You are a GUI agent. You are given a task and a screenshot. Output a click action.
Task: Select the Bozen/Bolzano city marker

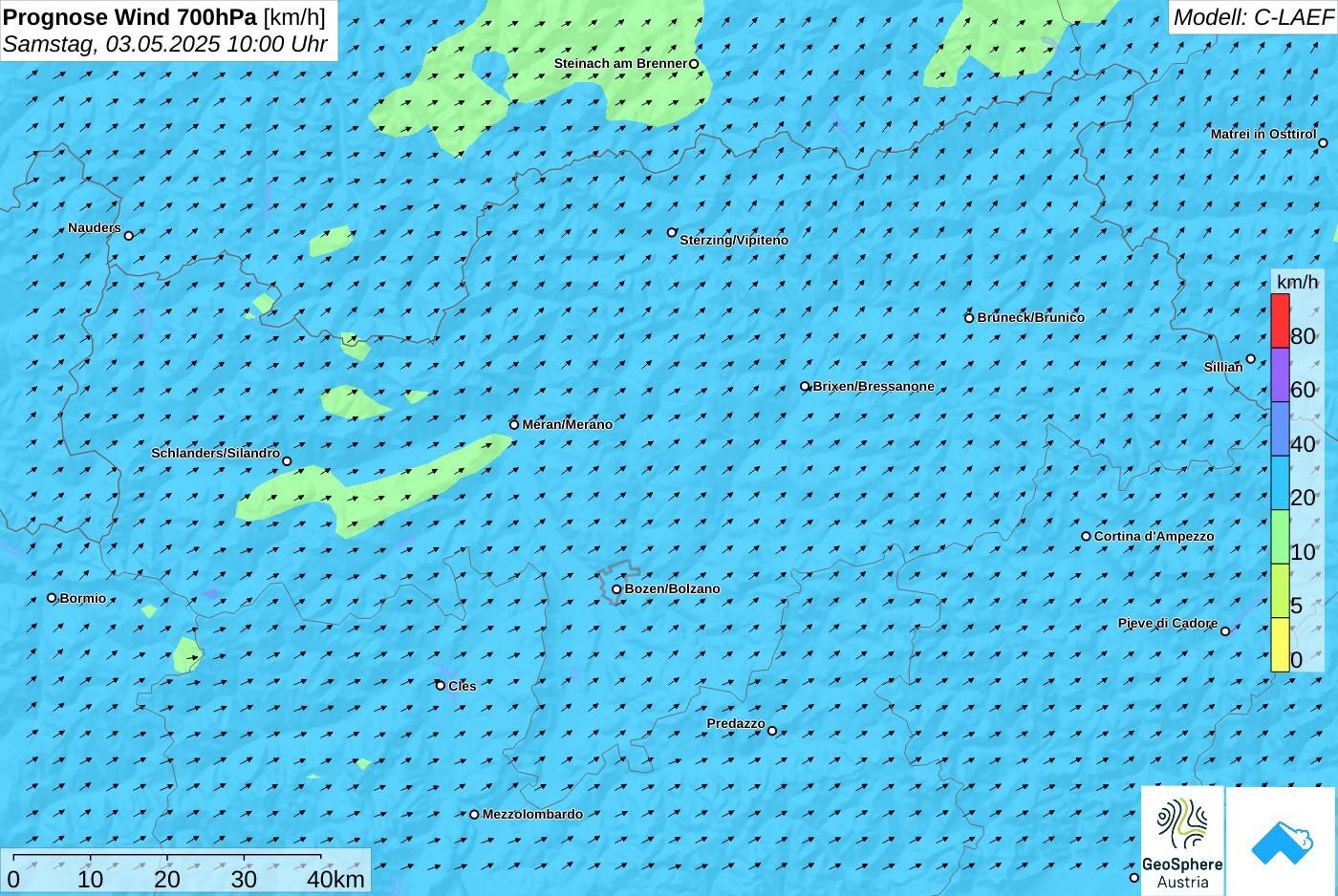[x=616, y=589]
